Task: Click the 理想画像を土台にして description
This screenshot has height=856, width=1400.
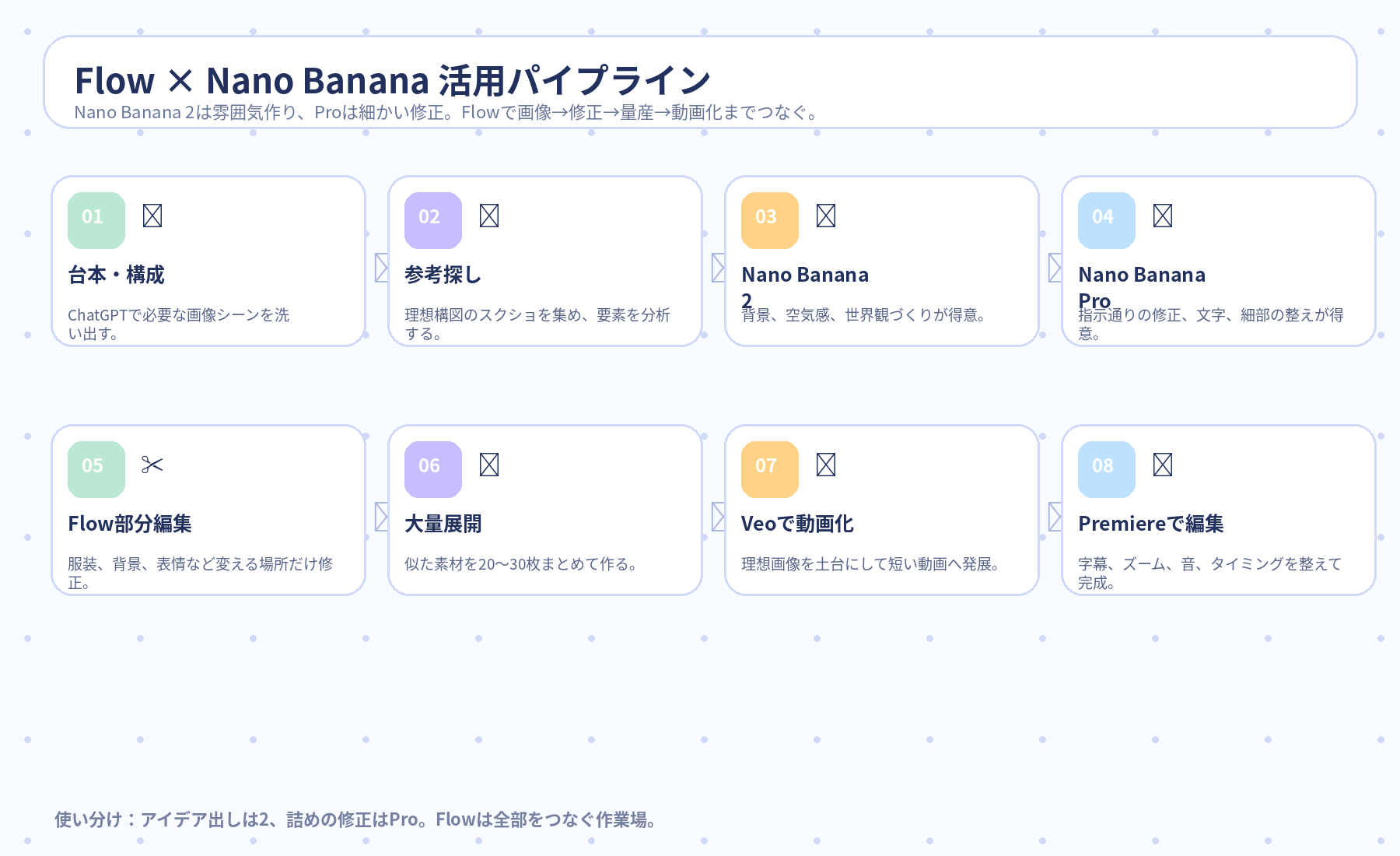Action: [871, 564]
